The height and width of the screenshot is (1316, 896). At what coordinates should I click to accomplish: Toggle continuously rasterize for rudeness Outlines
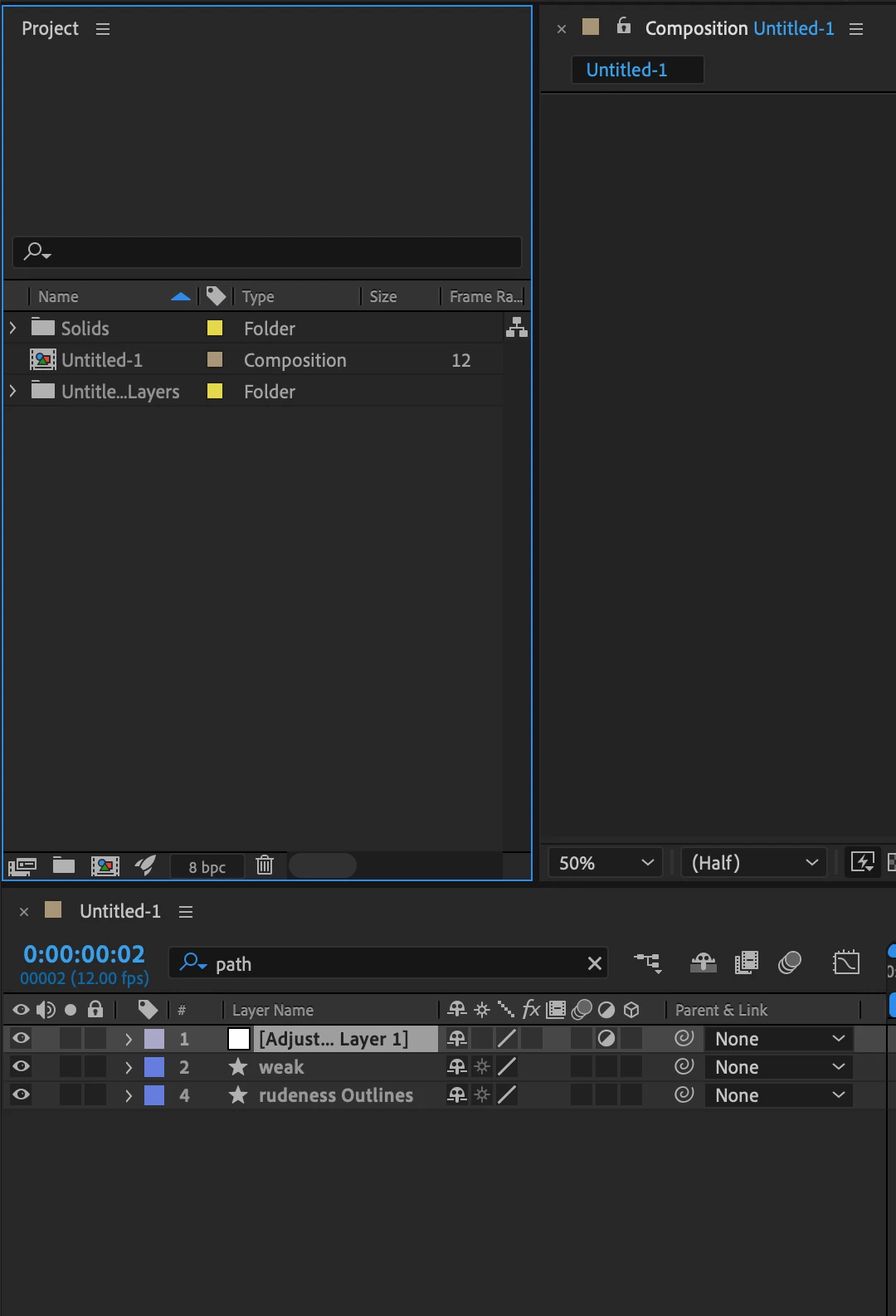(x=482, y=1094)
